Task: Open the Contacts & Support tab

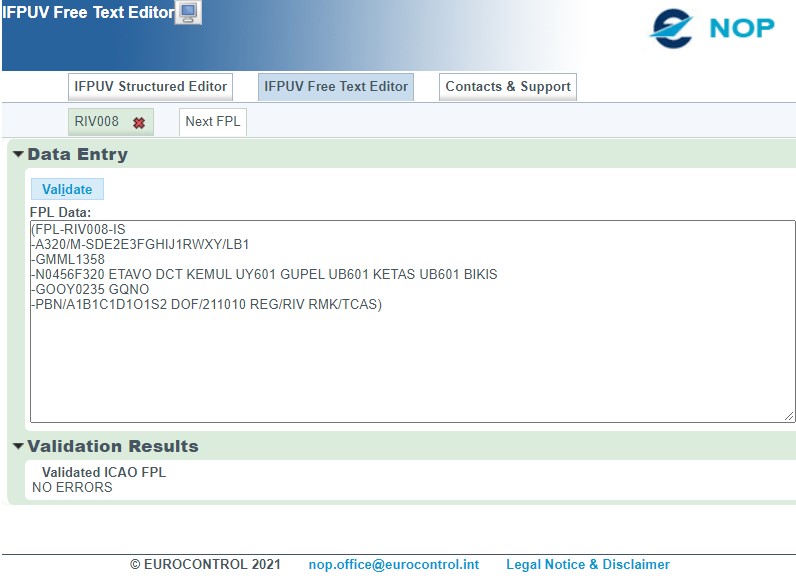Action: tap(508, 87)
